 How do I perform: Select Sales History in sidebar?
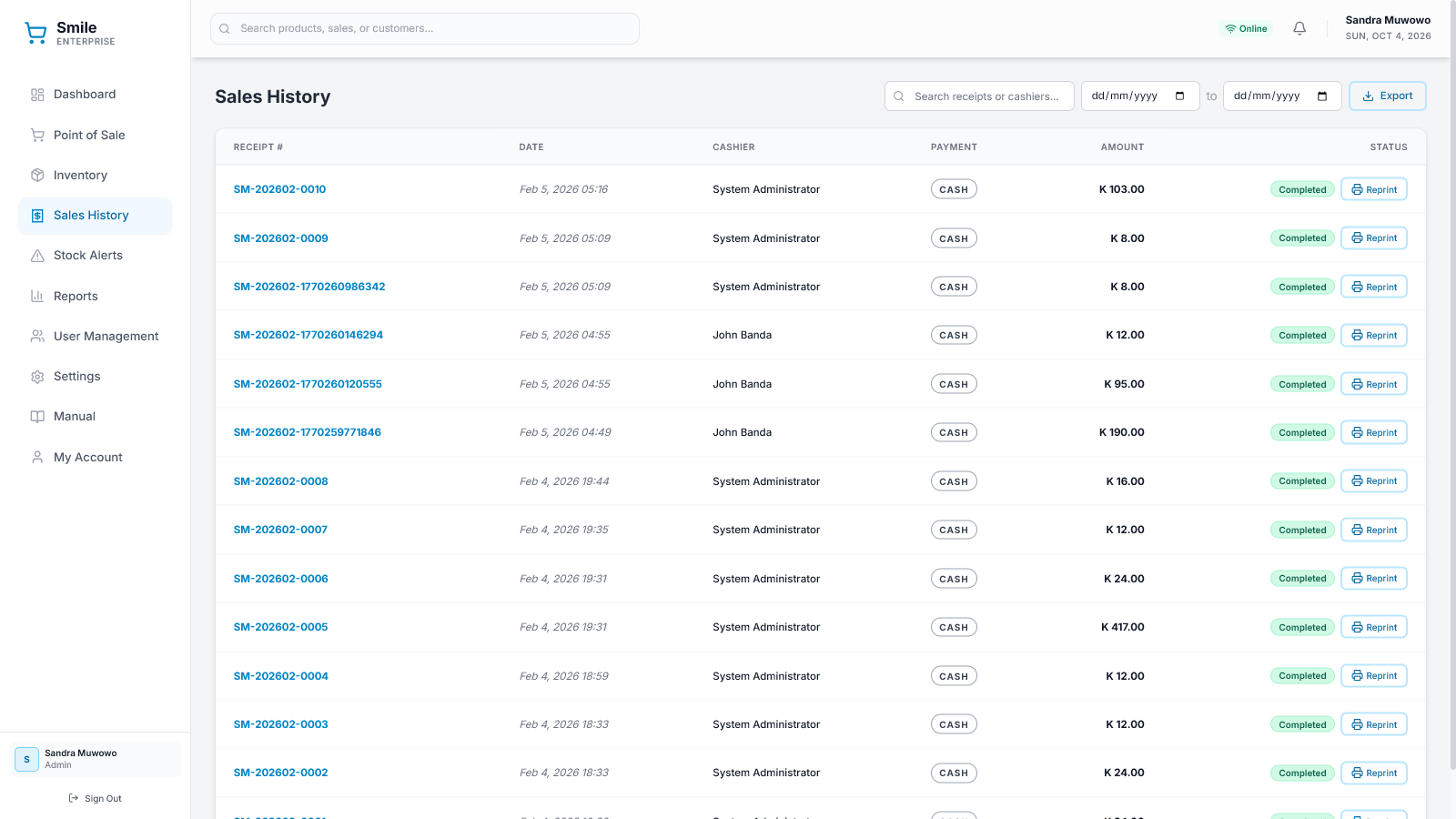pyautogui.click(x=95, y=216)
